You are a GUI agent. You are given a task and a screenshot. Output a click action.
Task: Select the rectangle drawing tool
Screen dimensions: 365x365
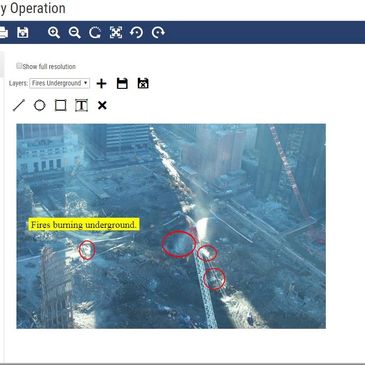60,106
